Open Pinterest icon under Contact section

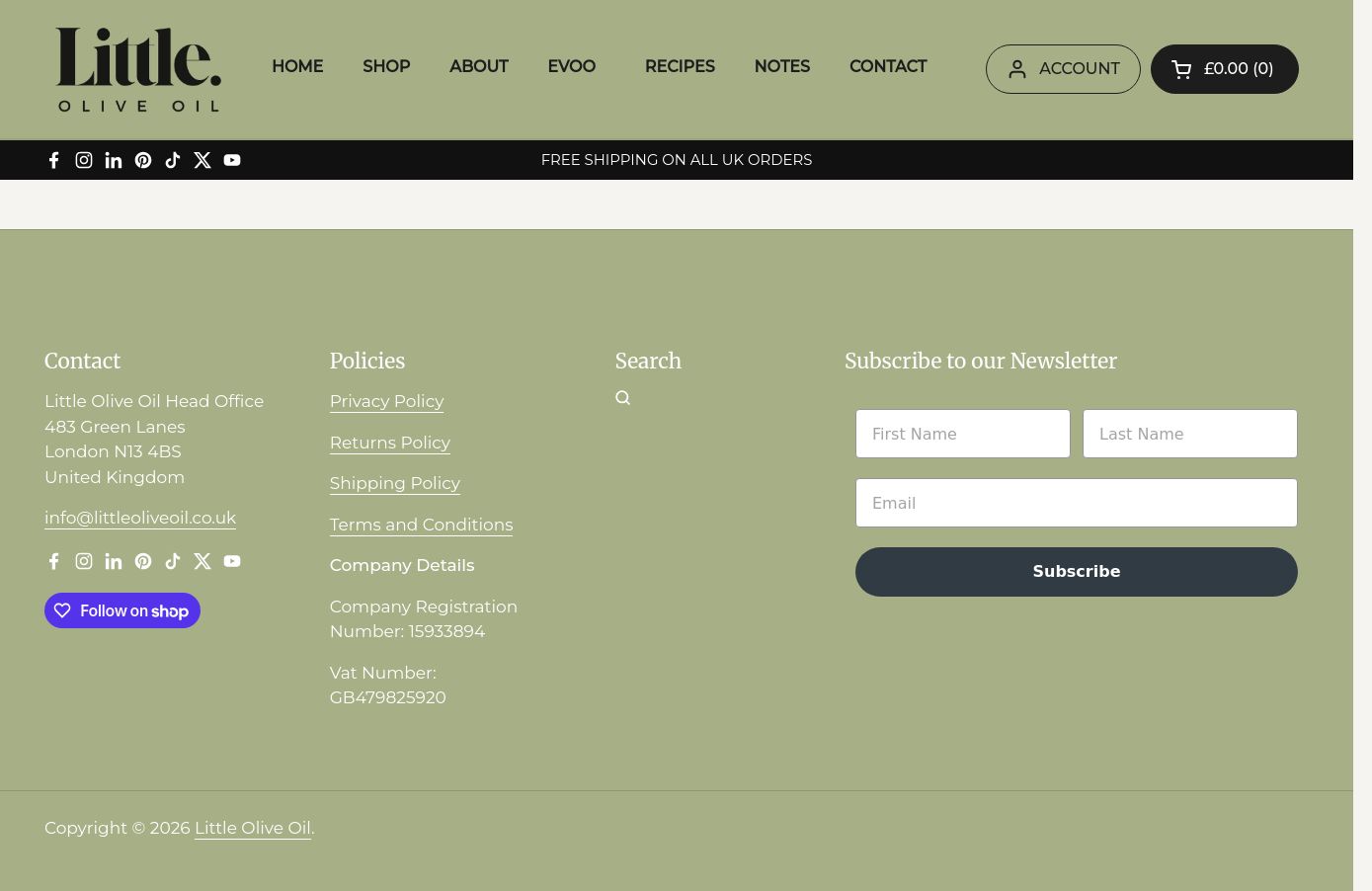(143, 561)
